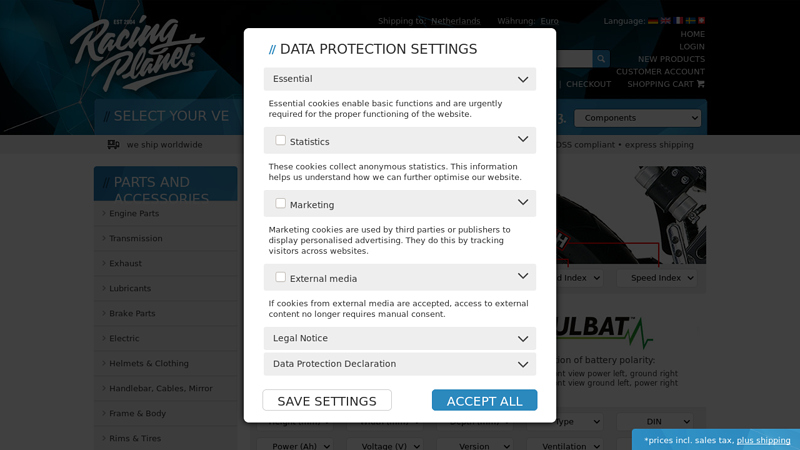Click the SAVE SETTINGS button
The width and height of the screenshot is (800, 450).
tap(327, 401)
